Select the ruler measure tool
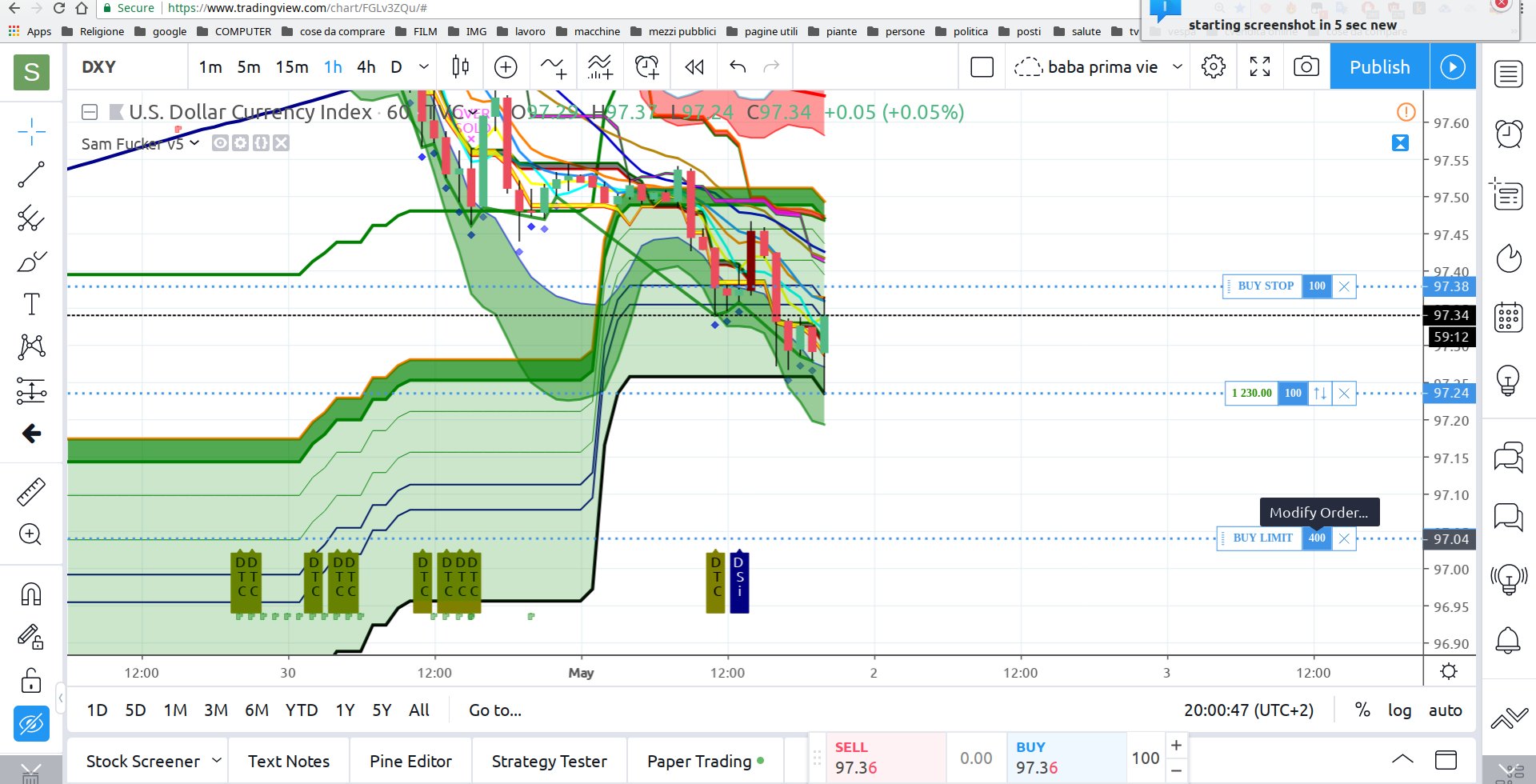 point(32,492)
